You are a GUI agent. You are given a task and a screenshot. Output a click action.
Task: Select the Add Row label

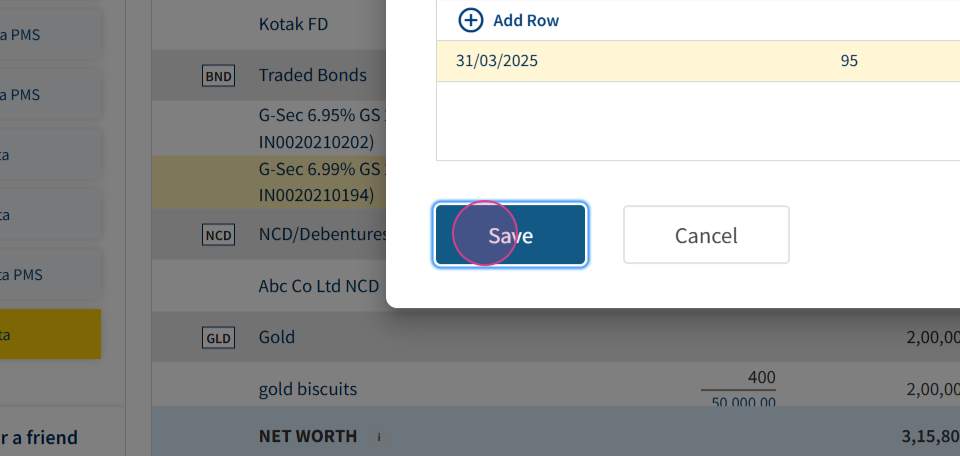pos(526,21)
